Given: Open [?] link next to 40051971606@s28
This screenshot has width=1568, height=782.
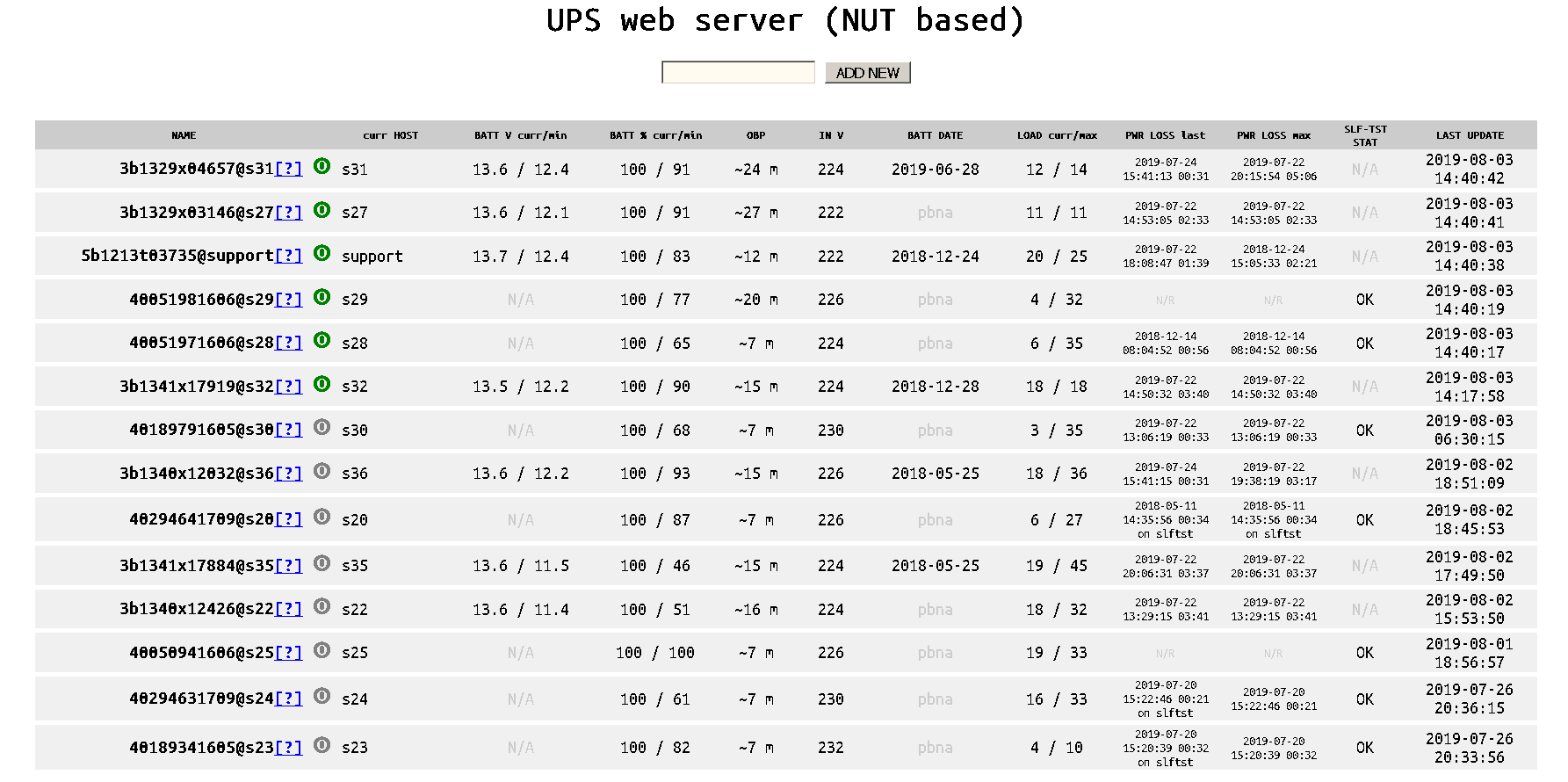Looking at the screenshot, I should 288,343.
